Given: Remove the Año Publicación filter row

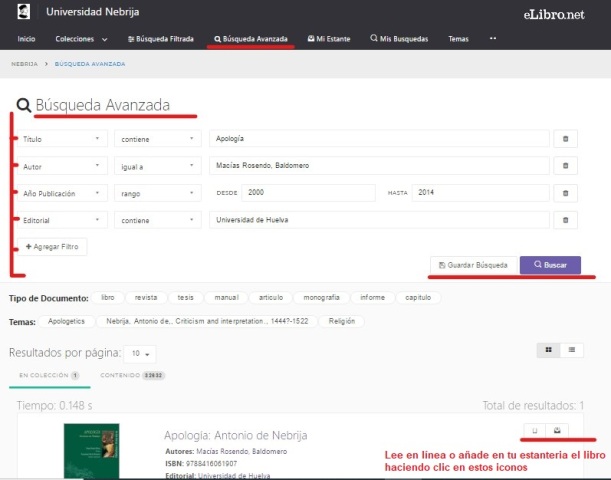Looking at the screenshot, I should 565,193.
